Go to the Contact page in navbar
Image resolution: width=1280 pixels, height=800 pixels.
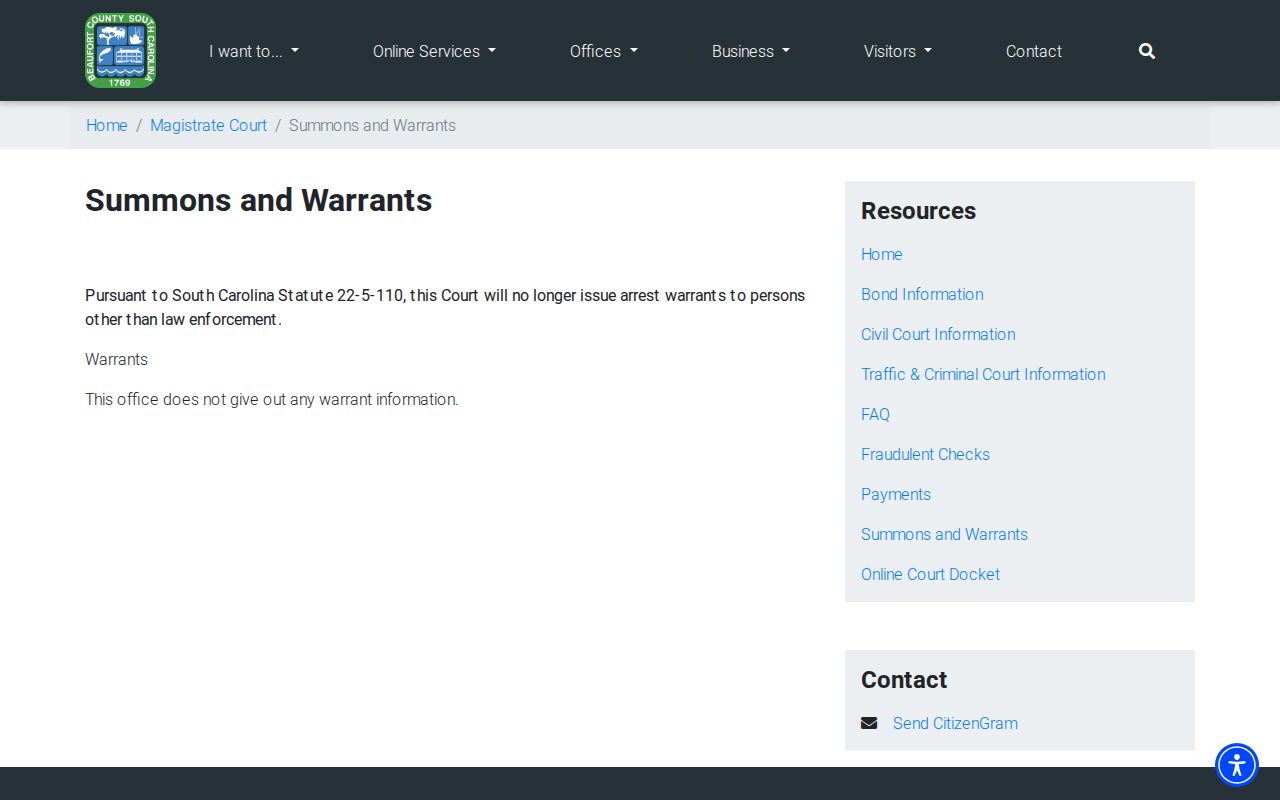[1034, 51]
